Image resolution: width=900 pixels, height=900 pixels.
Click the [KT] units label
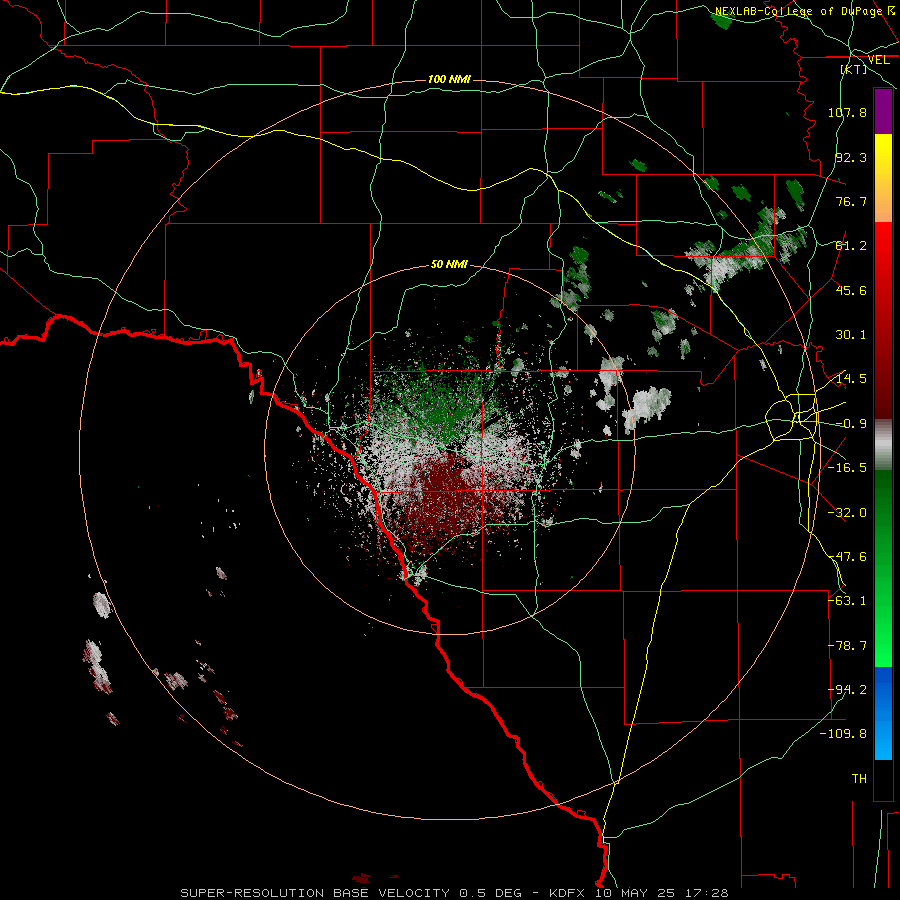pyautogui.click(x=854, y=69)
